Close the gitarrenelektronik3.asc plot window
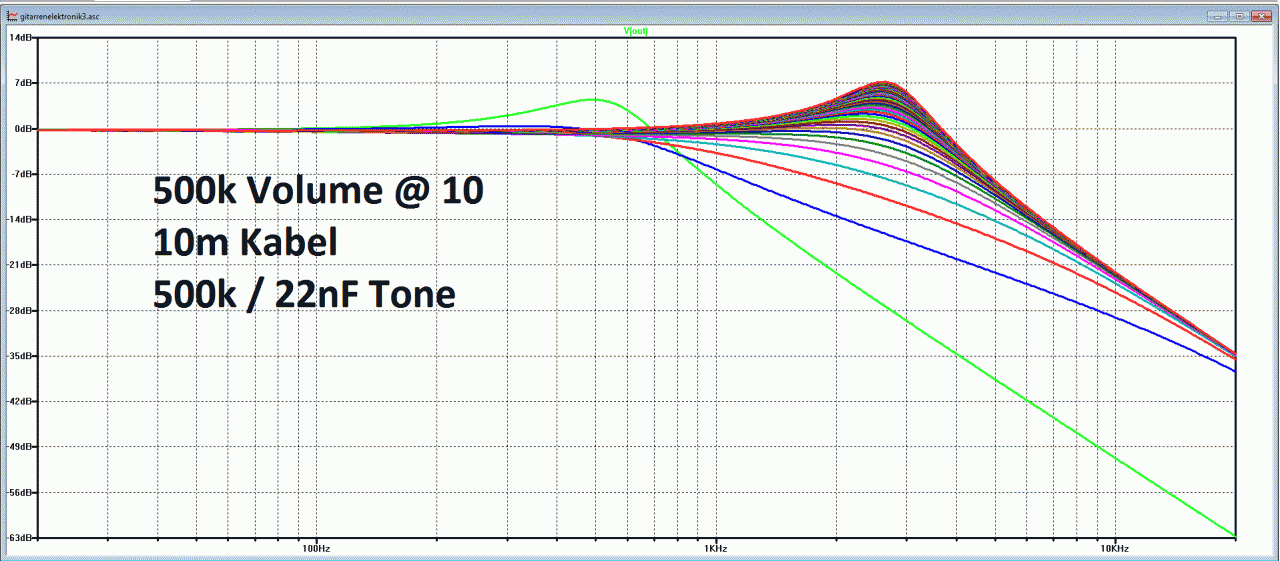The height and width of the screenshot is (561, 1280). point(1260,16)
